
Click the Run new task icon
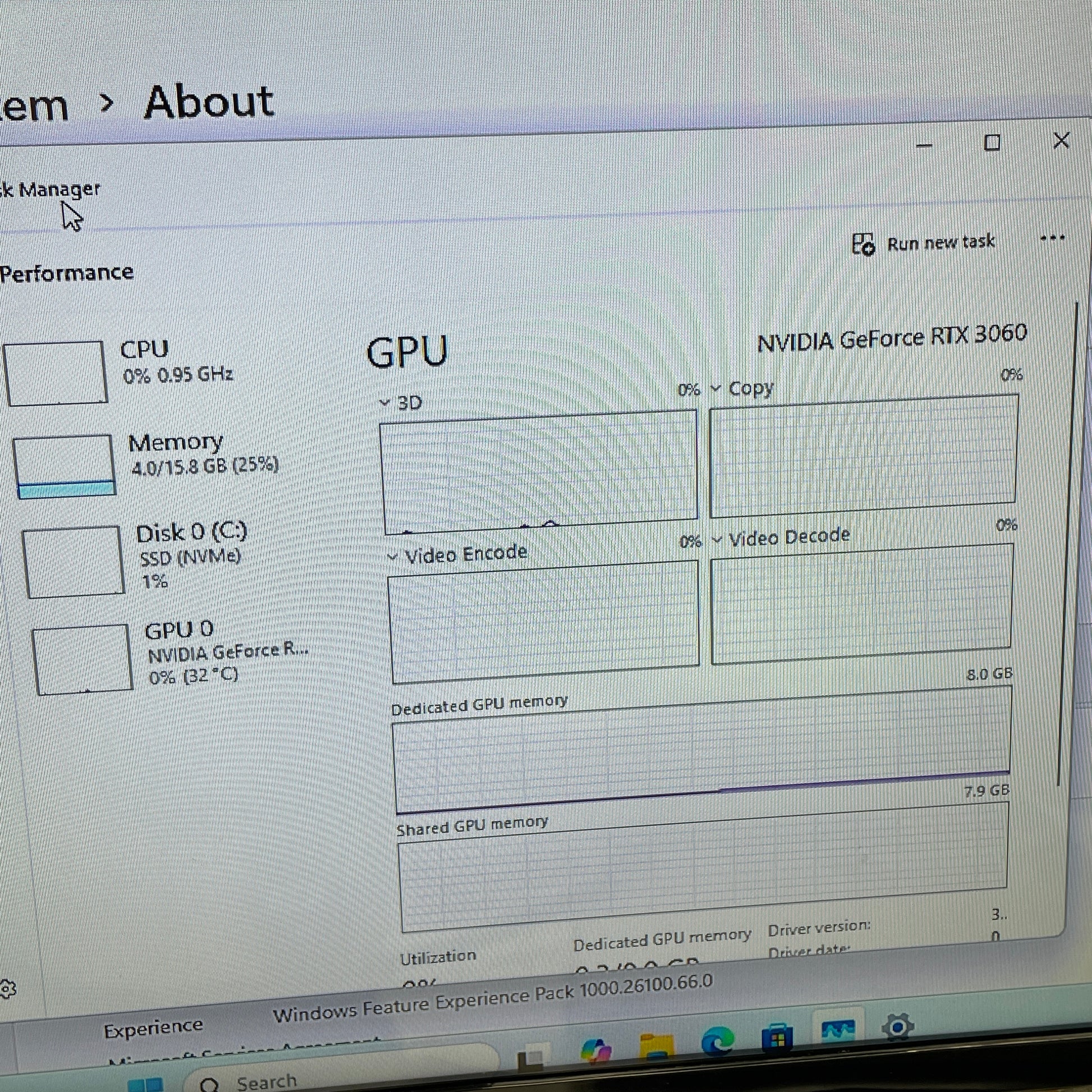click(x=863, y=244)
